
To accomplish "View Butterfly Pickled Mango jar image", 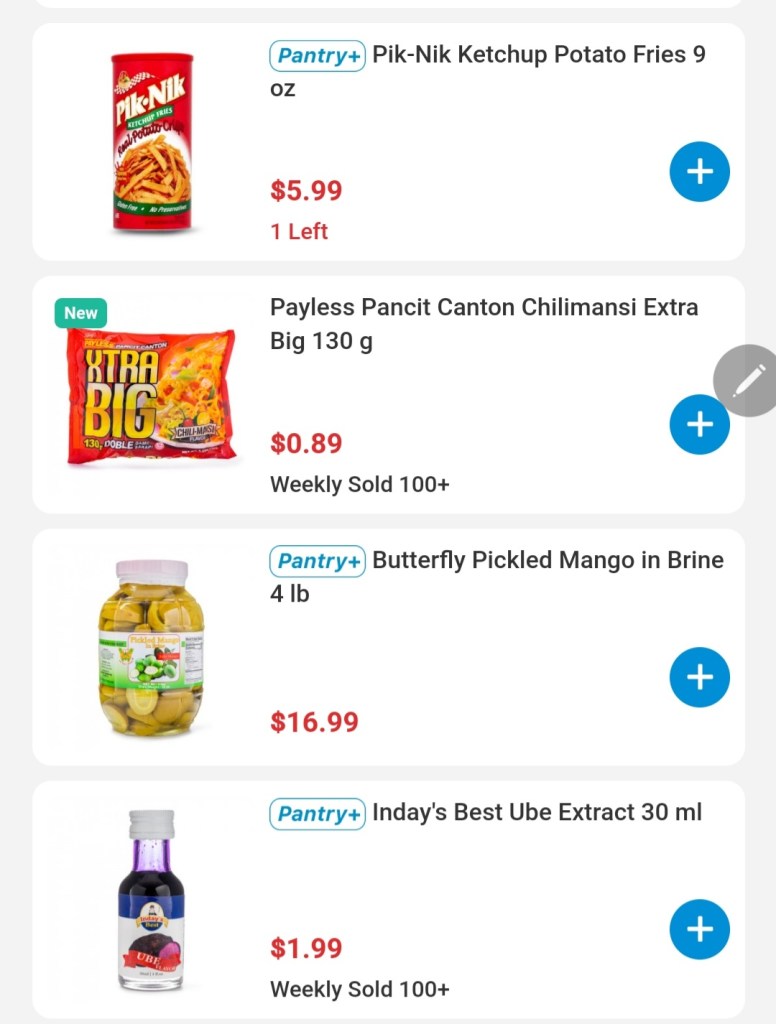I will pyautogui.click(x=151, y=647).
